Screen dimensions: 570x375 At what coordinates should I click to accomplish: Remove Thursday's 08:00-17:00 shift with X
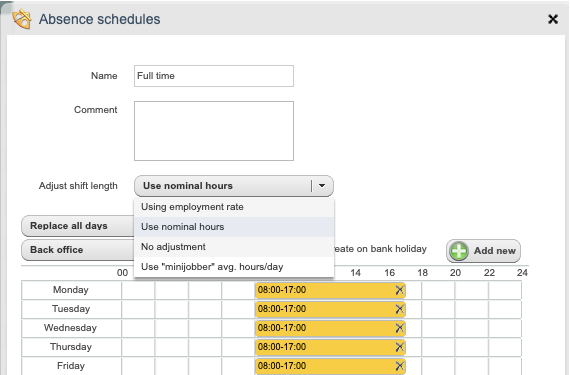tap(399, 347)
